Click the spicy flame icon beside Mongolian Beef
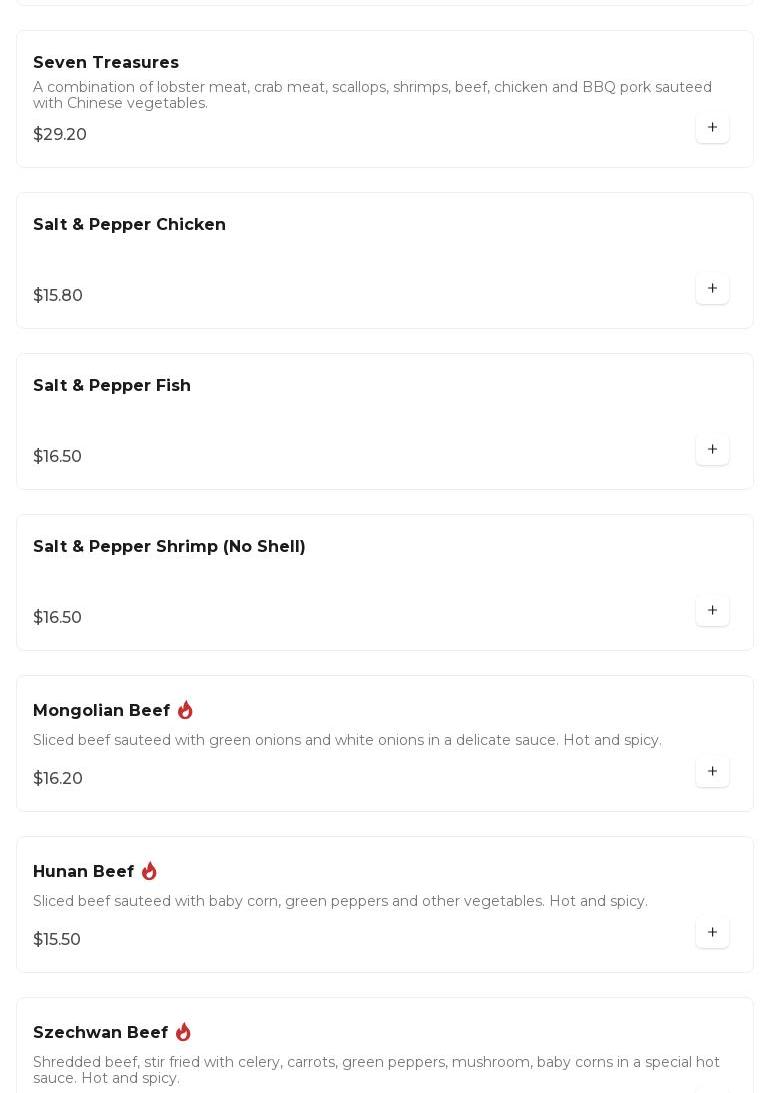 tap(185, 710)
